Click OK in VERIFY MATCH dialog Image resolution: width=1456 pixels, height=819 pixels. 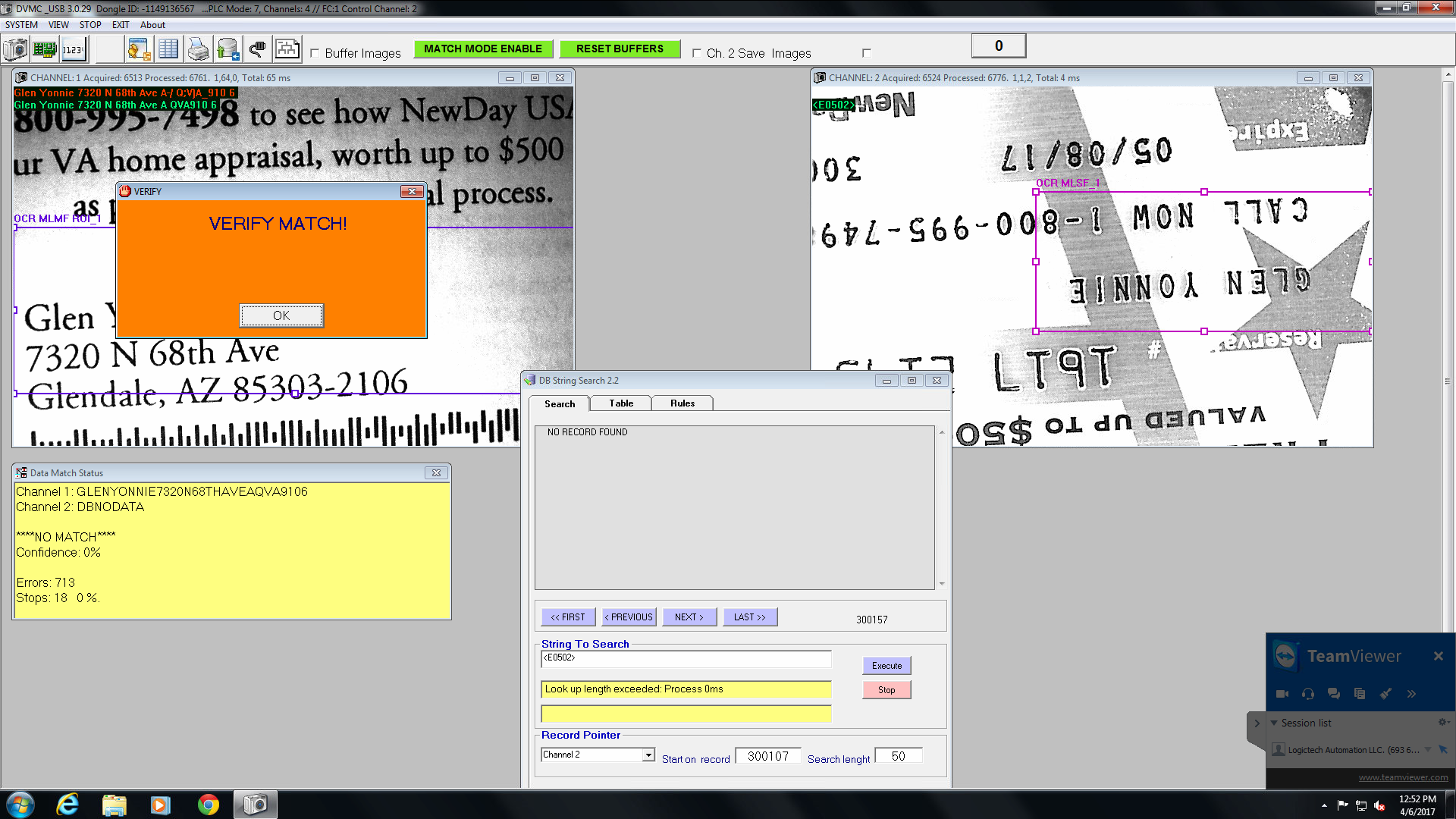[281, 315]
